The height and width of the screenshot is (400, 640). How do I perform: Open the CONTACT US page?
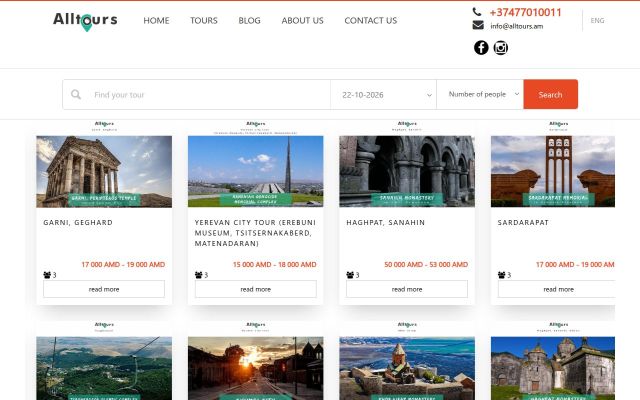point(371,20)
